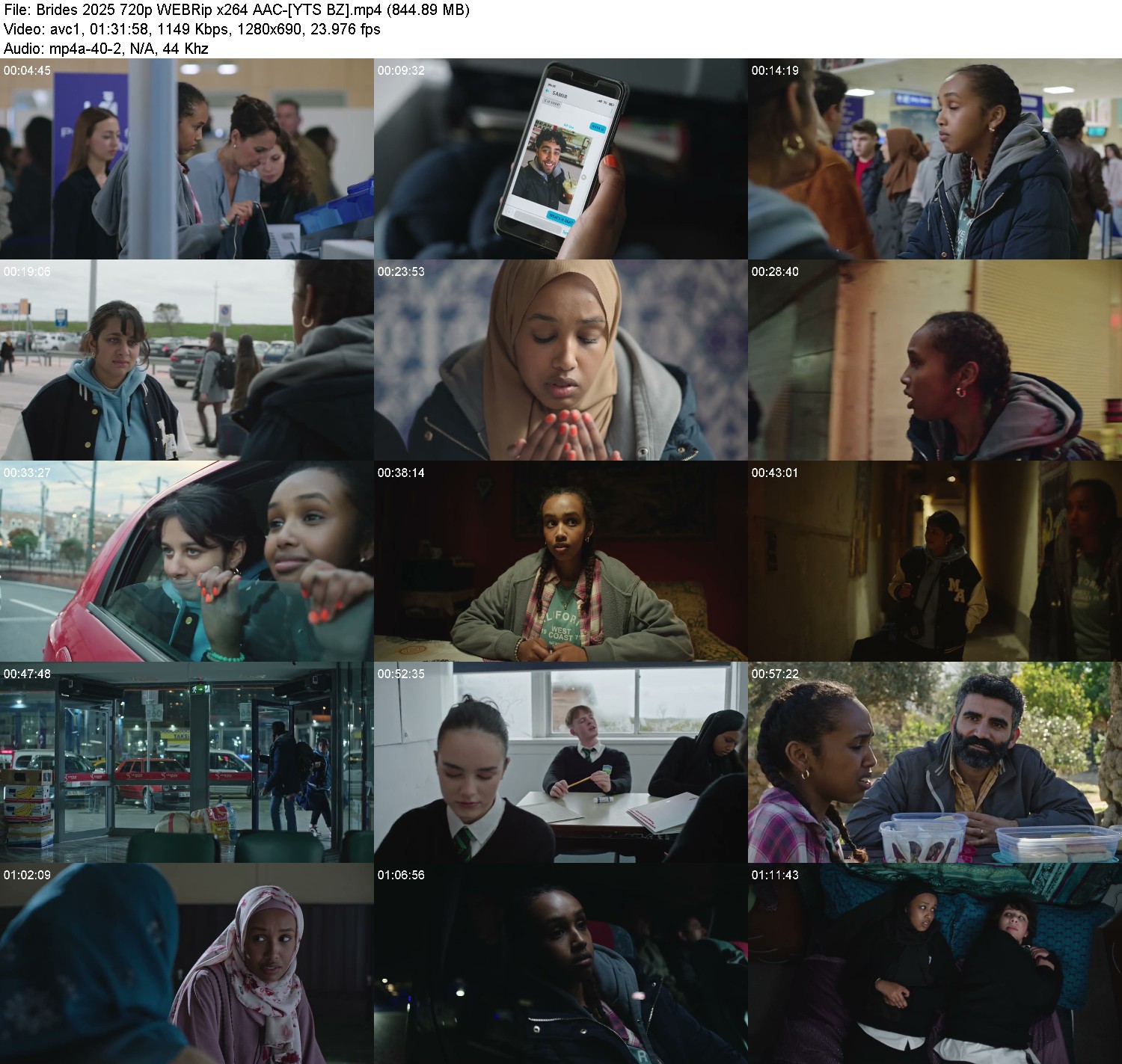Image resolution: width=1122 pixels, height=1064 pixels.
Task: Click the timestamp 00:23:53
Action: 401,271
